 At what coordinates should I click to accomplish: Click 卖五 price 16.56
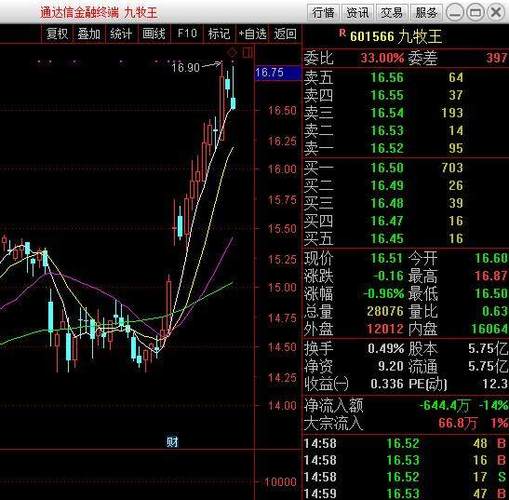tap(387, 78)
